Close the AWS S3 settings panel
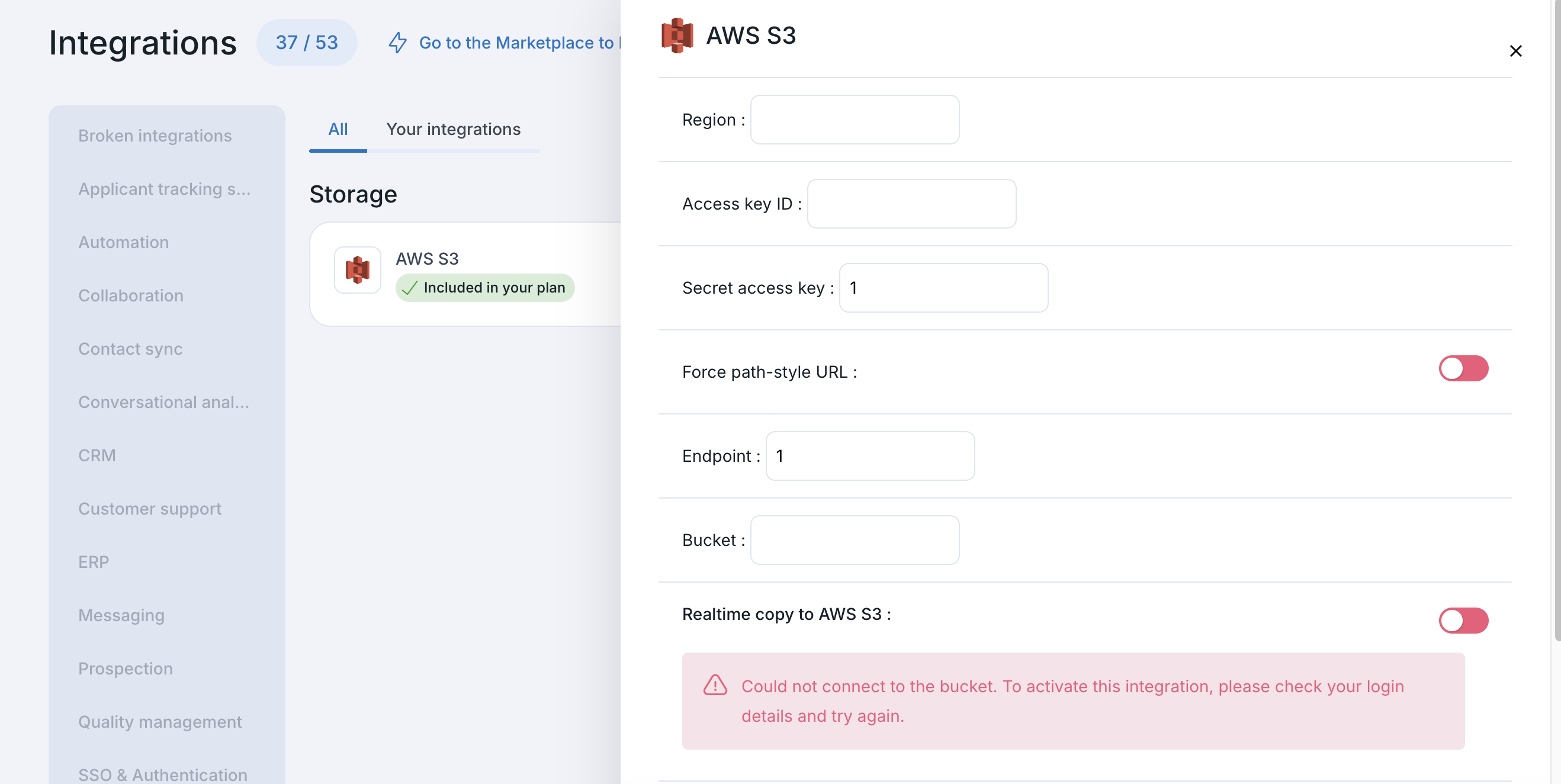1561x784 pixels. (1515, 51)
